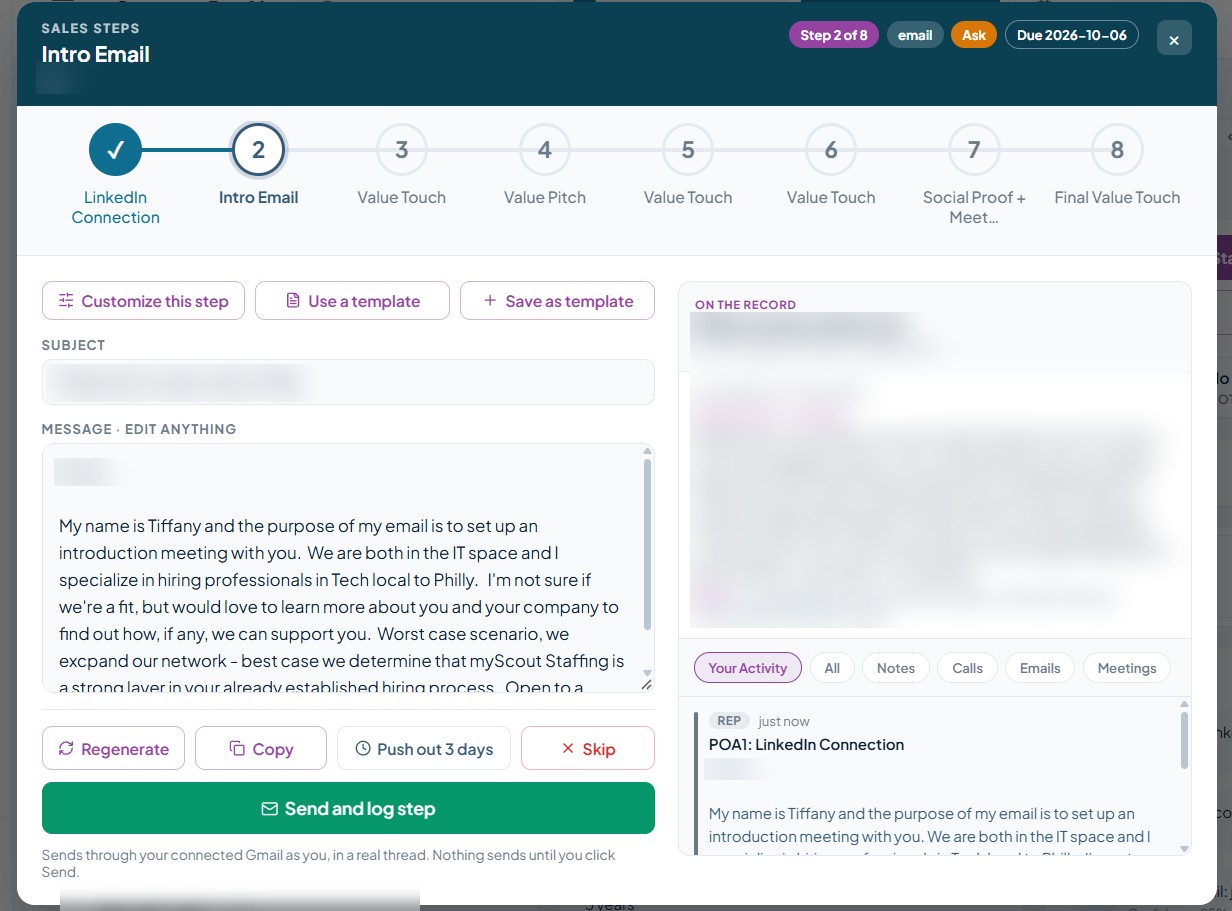Select step 2 Intro Email circle
Screen dimensions: 1232x911
(258, 150)
